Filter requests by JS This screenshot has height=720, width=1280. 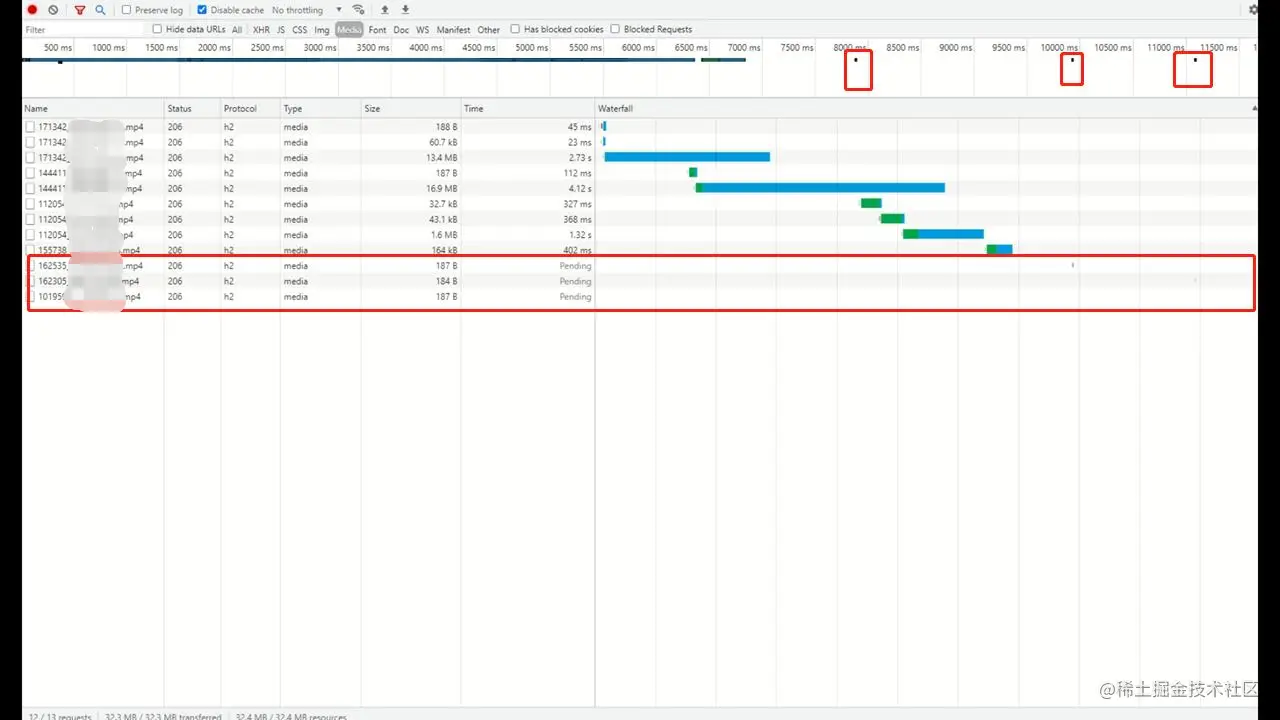(x=281, y=30)
